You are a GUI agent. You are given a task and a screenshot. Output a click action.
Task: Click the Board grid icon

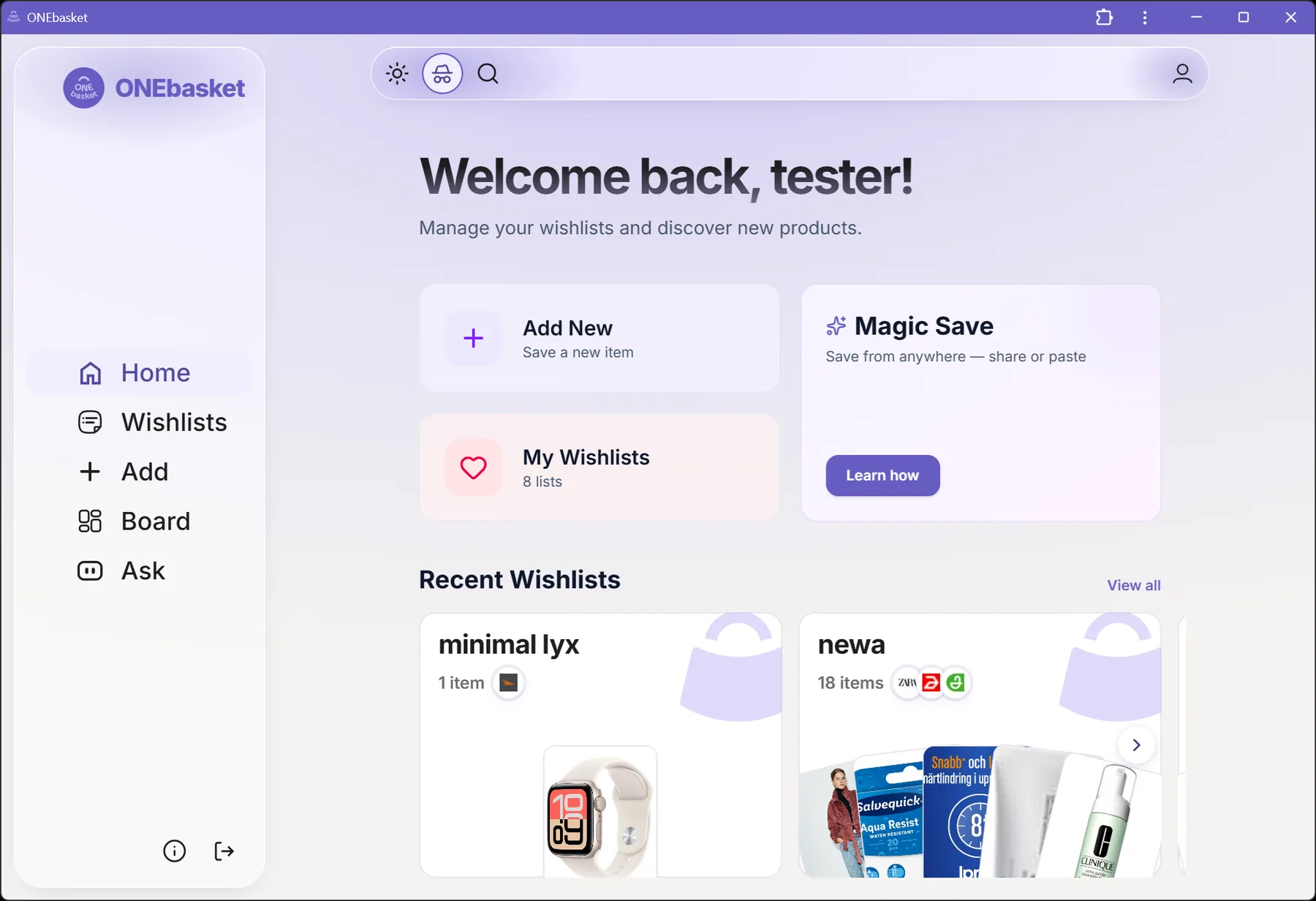tap(90, 521)
